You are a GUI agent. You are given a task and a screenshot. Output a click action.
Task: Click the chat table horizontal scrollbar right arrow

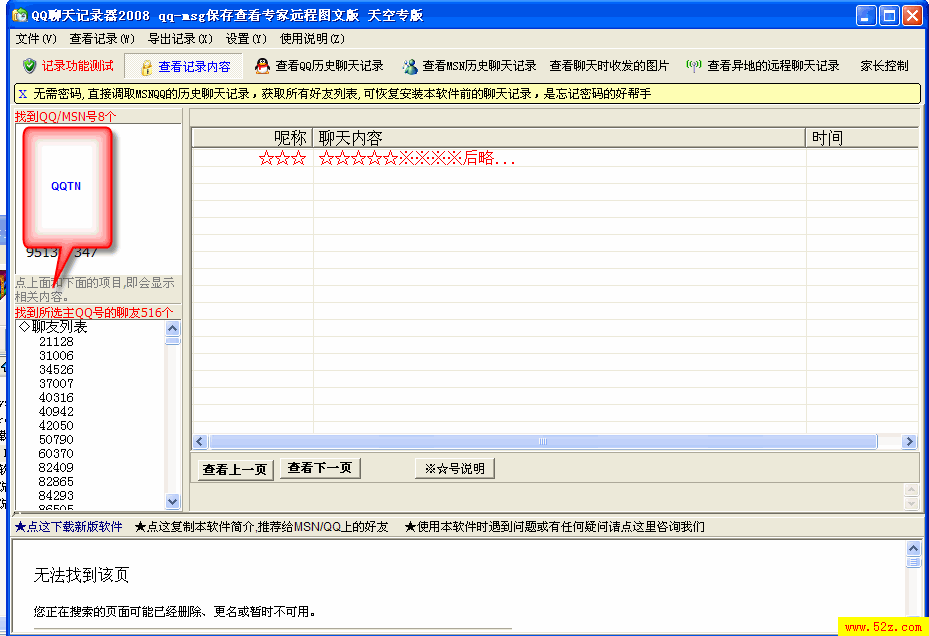click(x=909, y=442)
